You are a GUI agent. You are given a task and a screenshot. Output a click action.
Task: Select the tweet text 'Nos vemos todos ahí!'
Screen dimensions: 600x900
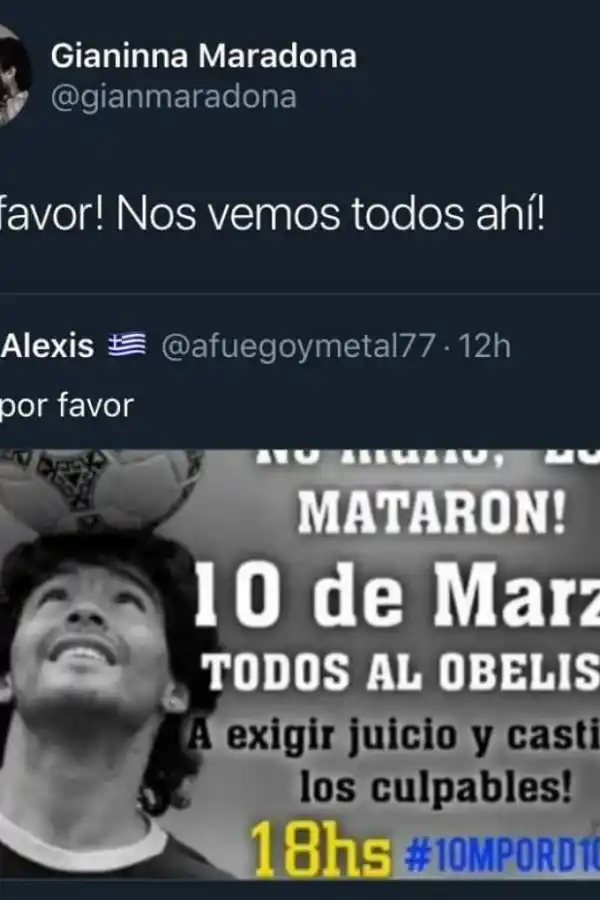coord(330,215)
